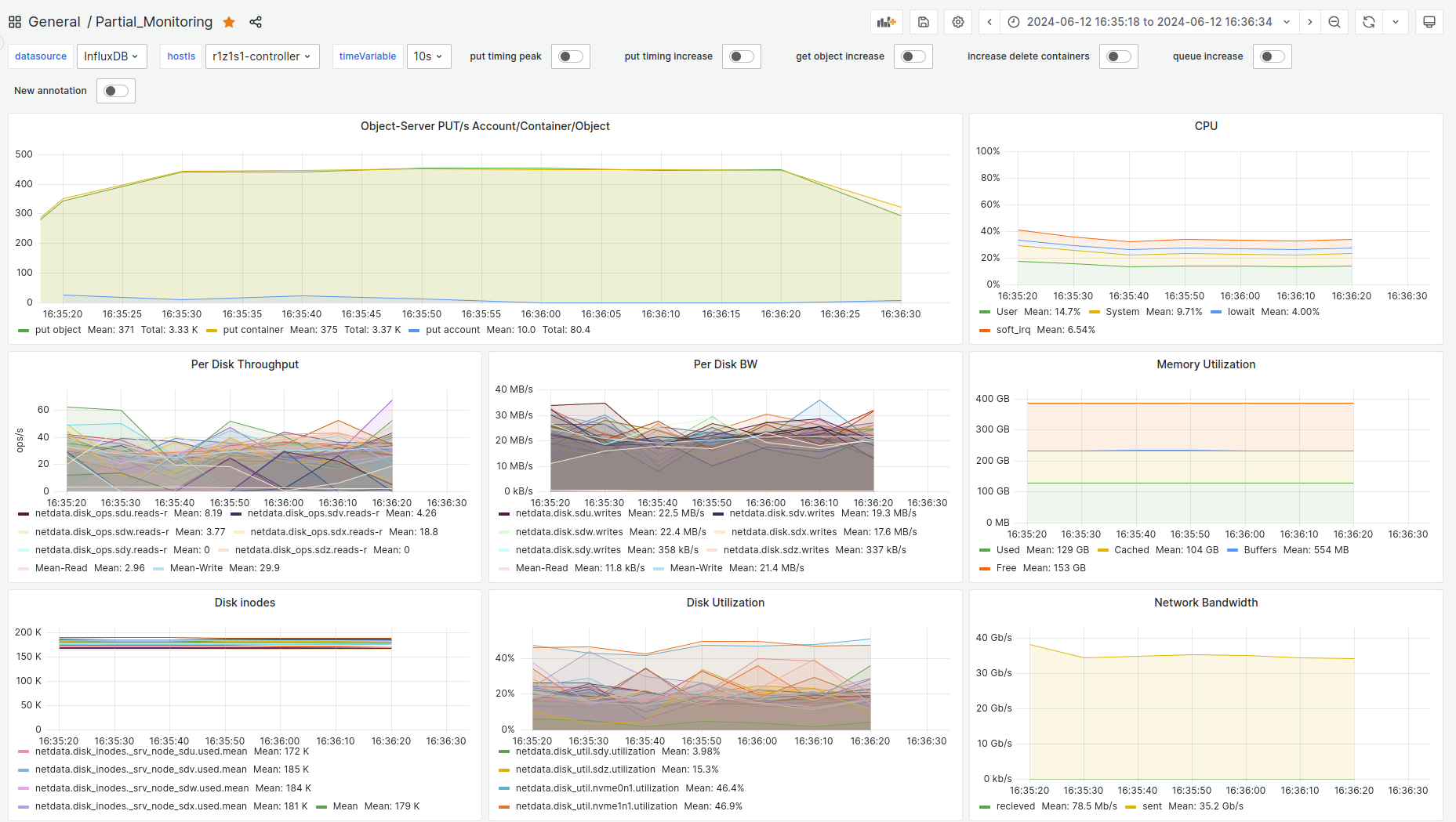The image size is (1456, 822).
Task: Open the time range picker
Action: pos(1149,22)
